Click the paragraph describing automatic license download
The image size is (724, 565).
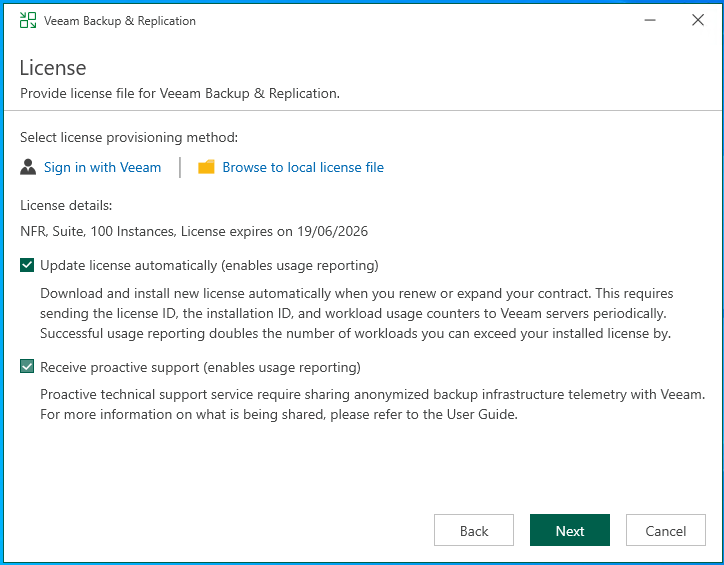pyautogui.click(x=356, y=313)
